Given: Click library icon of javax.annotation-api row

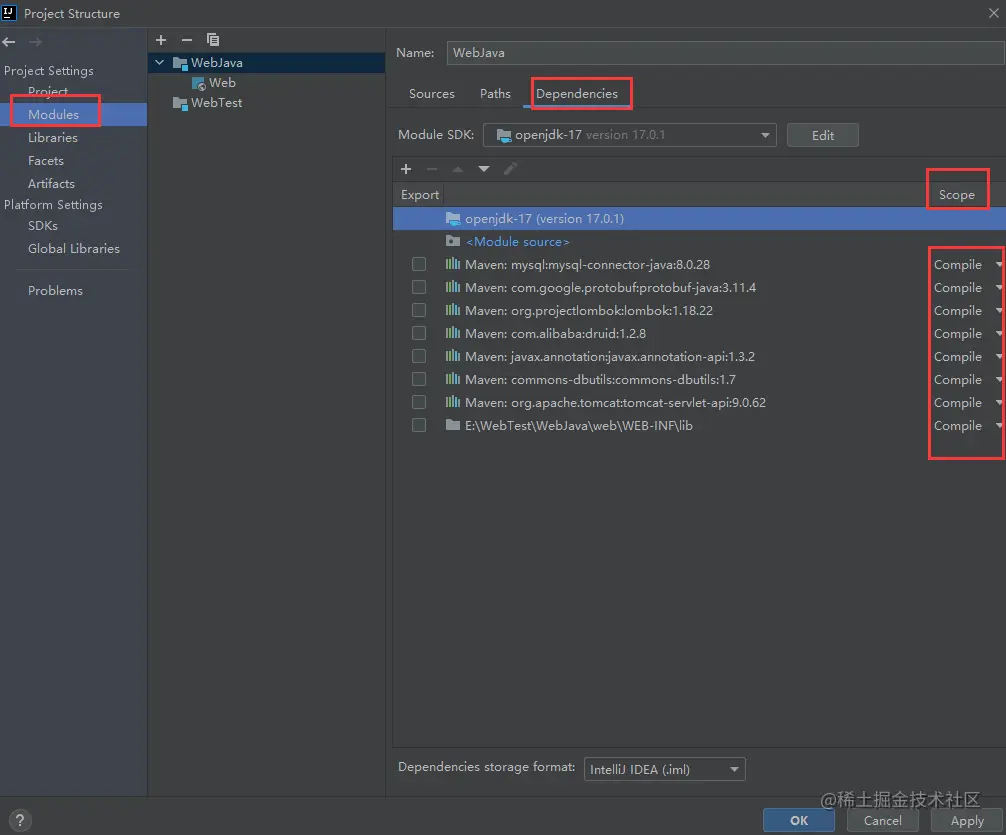Looking at the screenshot, I should tap(453, 356).
